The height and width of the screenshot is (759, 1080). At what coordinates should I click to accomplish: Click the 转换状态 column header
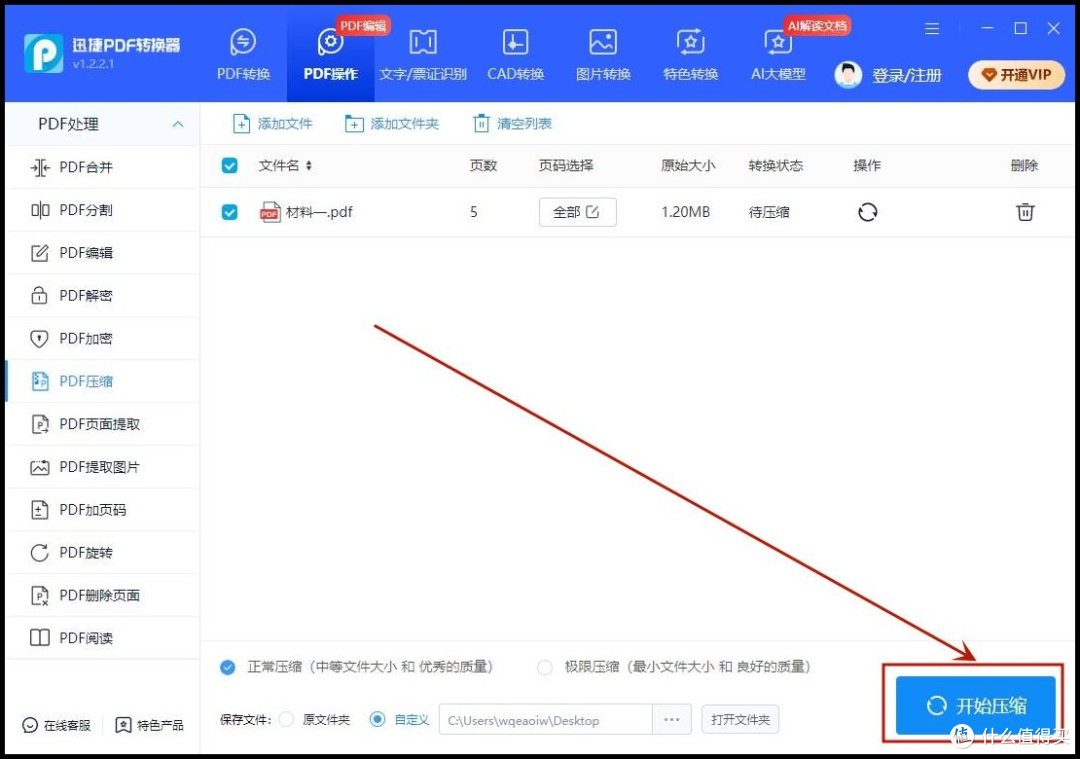coord(776,165)
